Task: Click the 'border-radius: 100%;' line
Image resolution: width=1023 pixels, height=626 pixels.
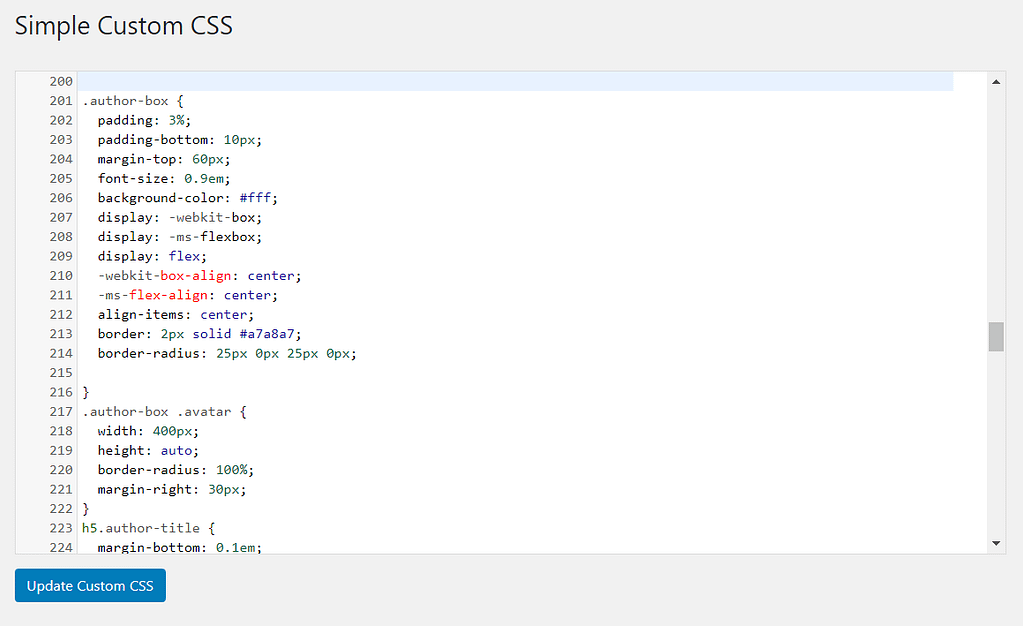Action: [x=176, y=469]
